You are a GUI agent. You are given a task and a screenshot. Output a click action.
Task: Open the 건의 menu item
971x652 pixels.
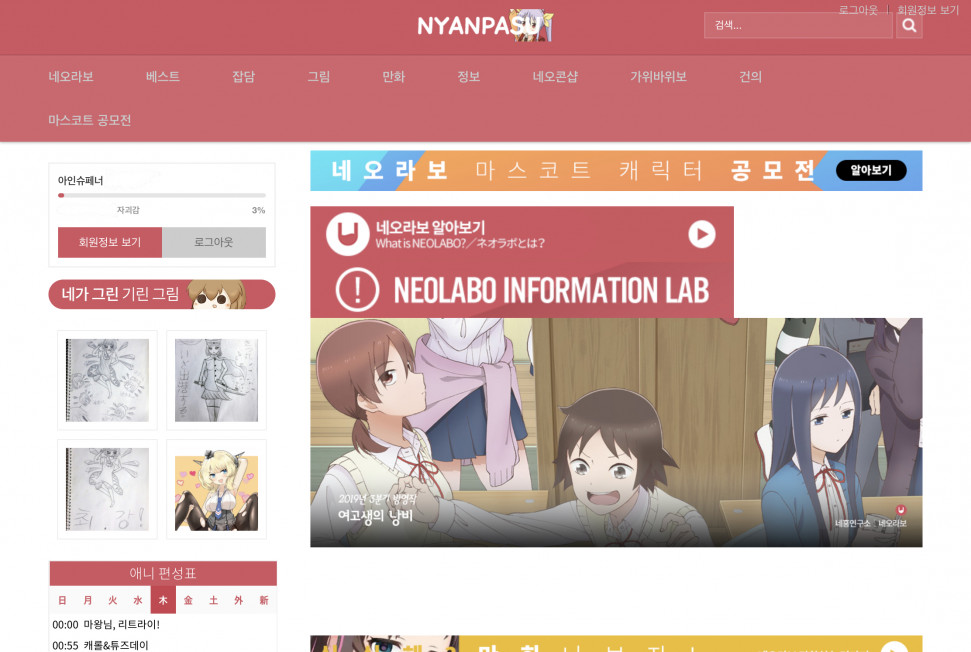(751, 77)
